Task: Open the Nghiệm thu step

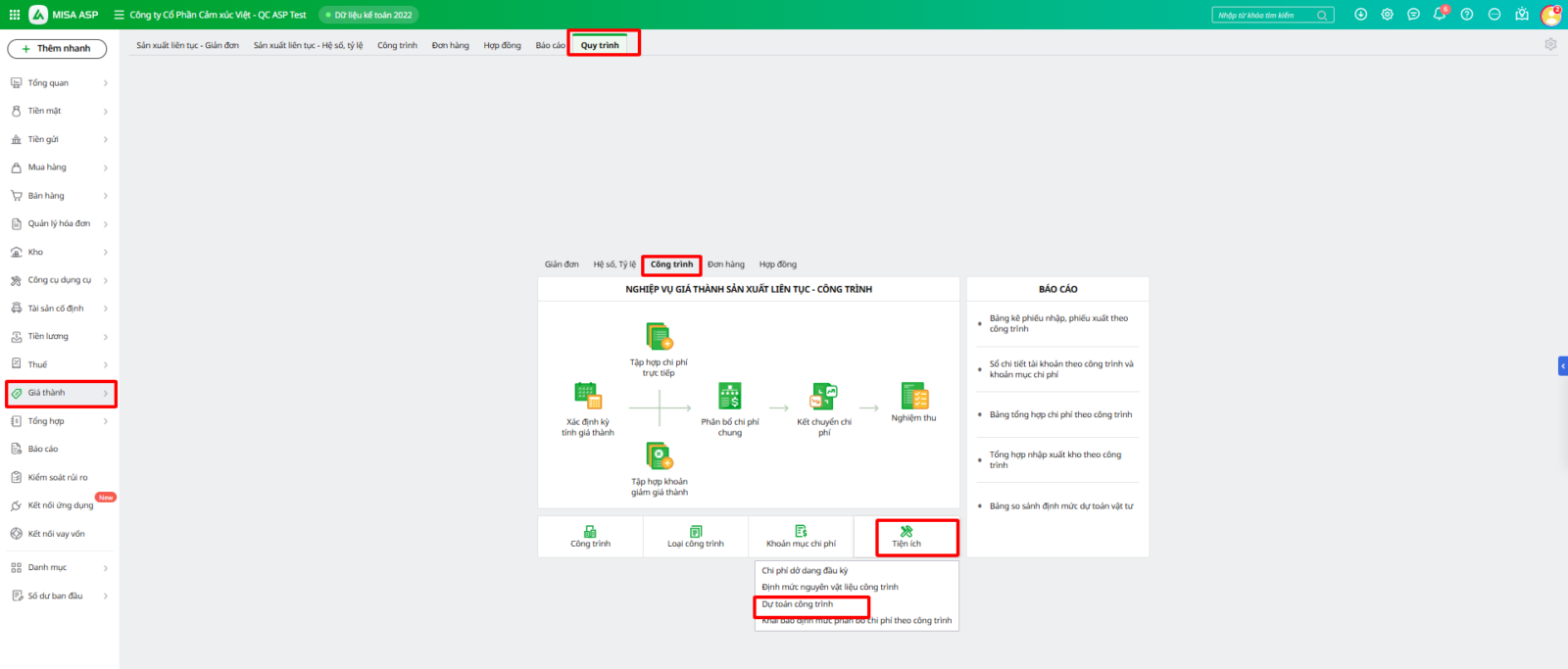Action: 913,396
